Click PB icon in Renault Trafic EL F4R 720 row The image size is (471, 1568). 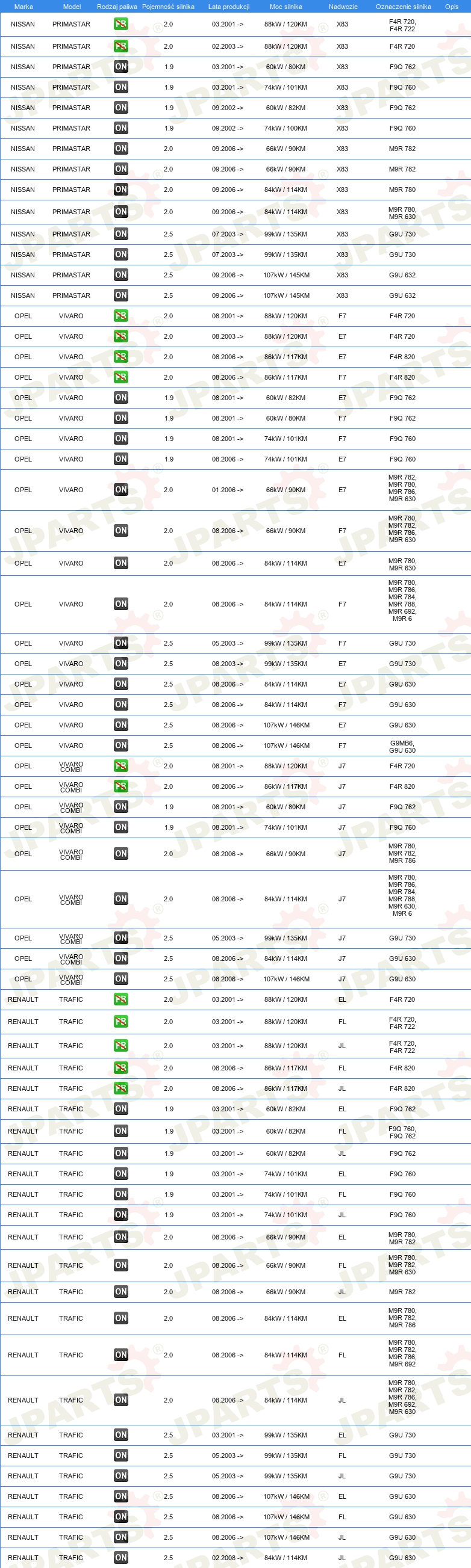(x=120, y=999)
